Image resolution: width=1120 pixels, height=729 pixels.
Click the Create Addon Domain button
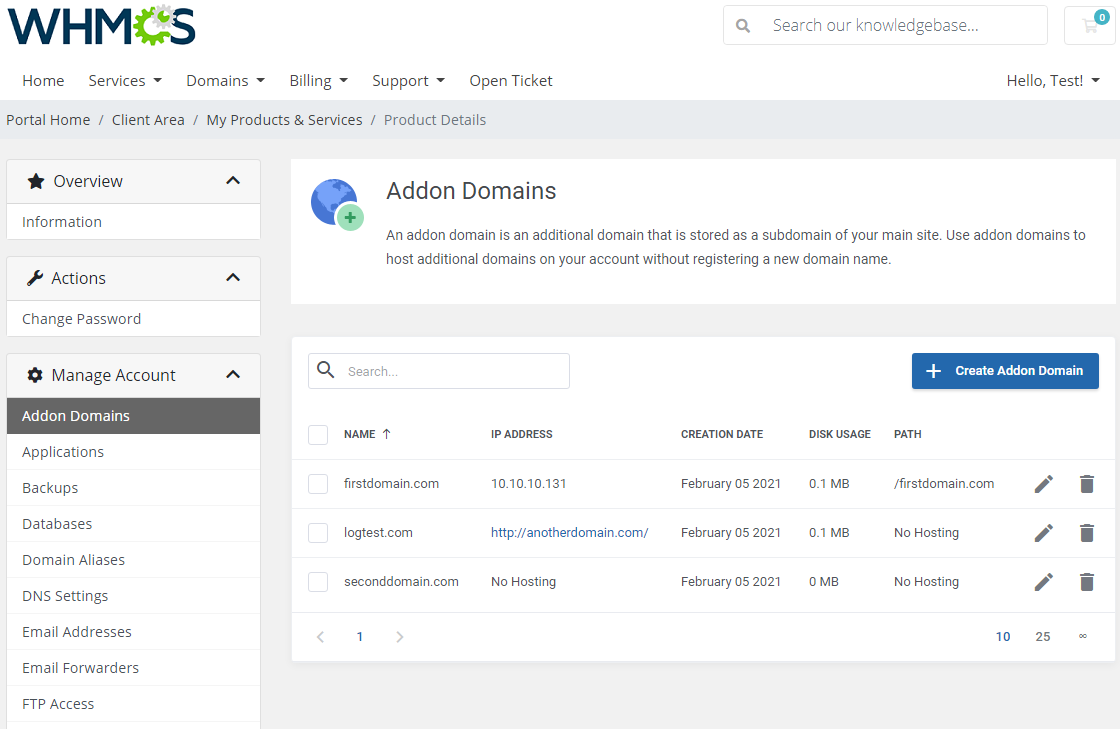pyautogui.click(x=1005, y=371)
